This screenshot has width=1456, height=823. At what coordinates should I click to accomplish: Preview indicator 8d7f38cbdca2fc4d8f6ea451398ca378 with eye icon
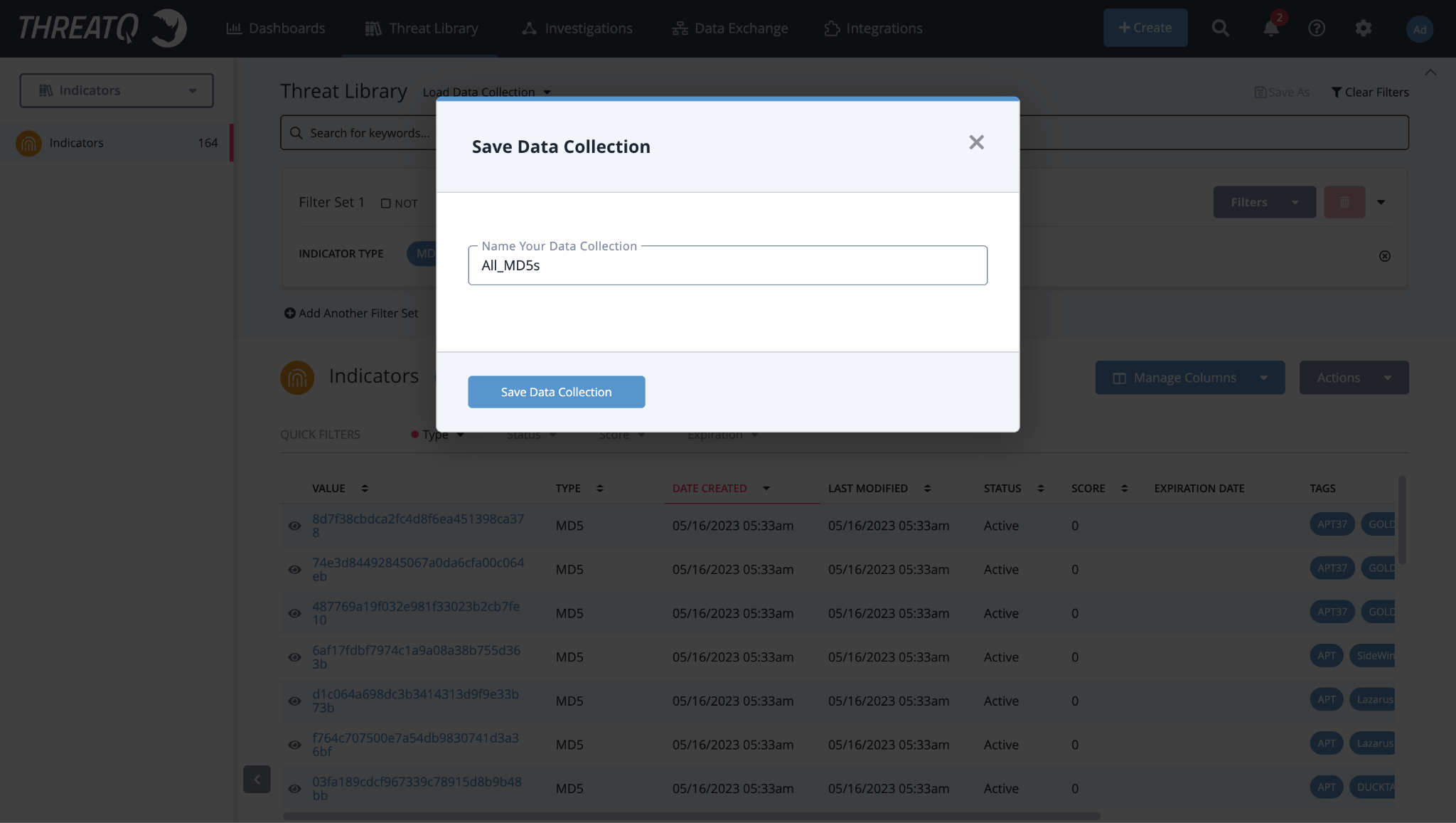[294, 526]
